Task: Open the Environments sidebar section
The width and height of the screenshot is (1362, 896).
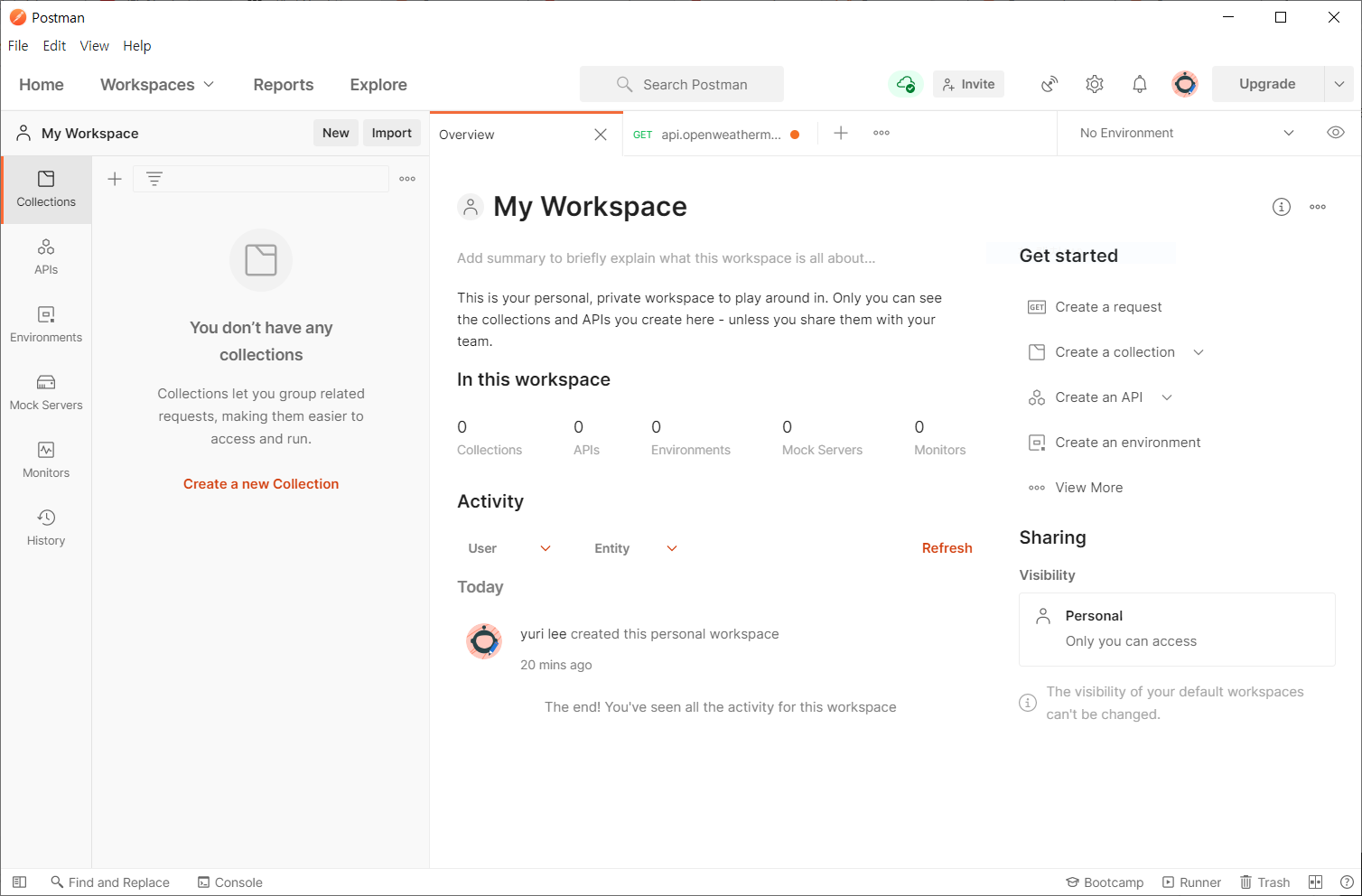Action: (x=46, y=324)
